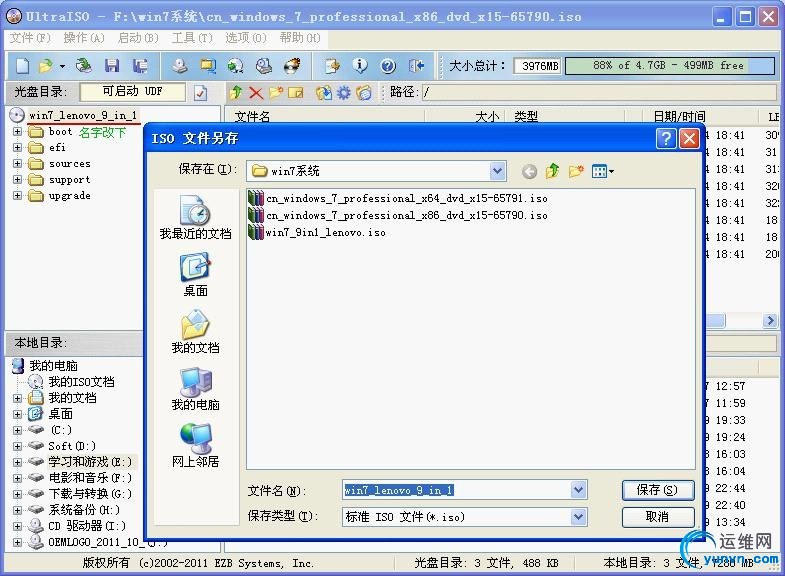
Task: Open the 文件名 dropdown arrow
Action: [x=578, y=490]
